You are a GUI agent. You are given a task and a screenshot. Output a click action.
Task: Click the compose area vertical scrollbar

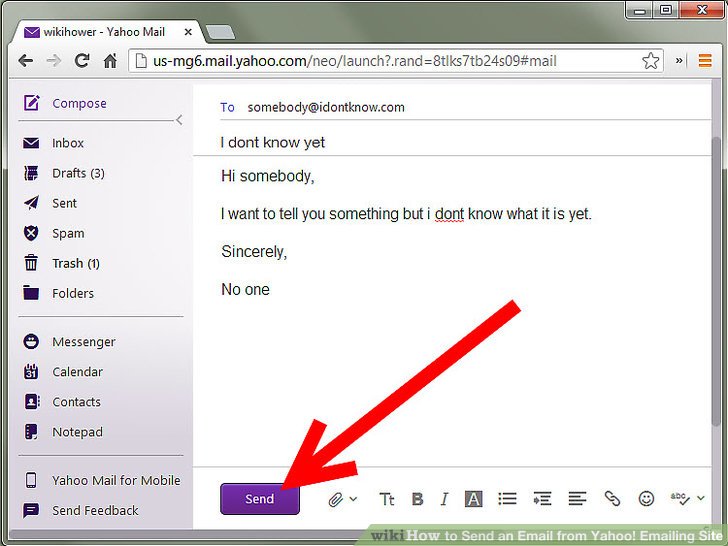click(x=718, y=279)
